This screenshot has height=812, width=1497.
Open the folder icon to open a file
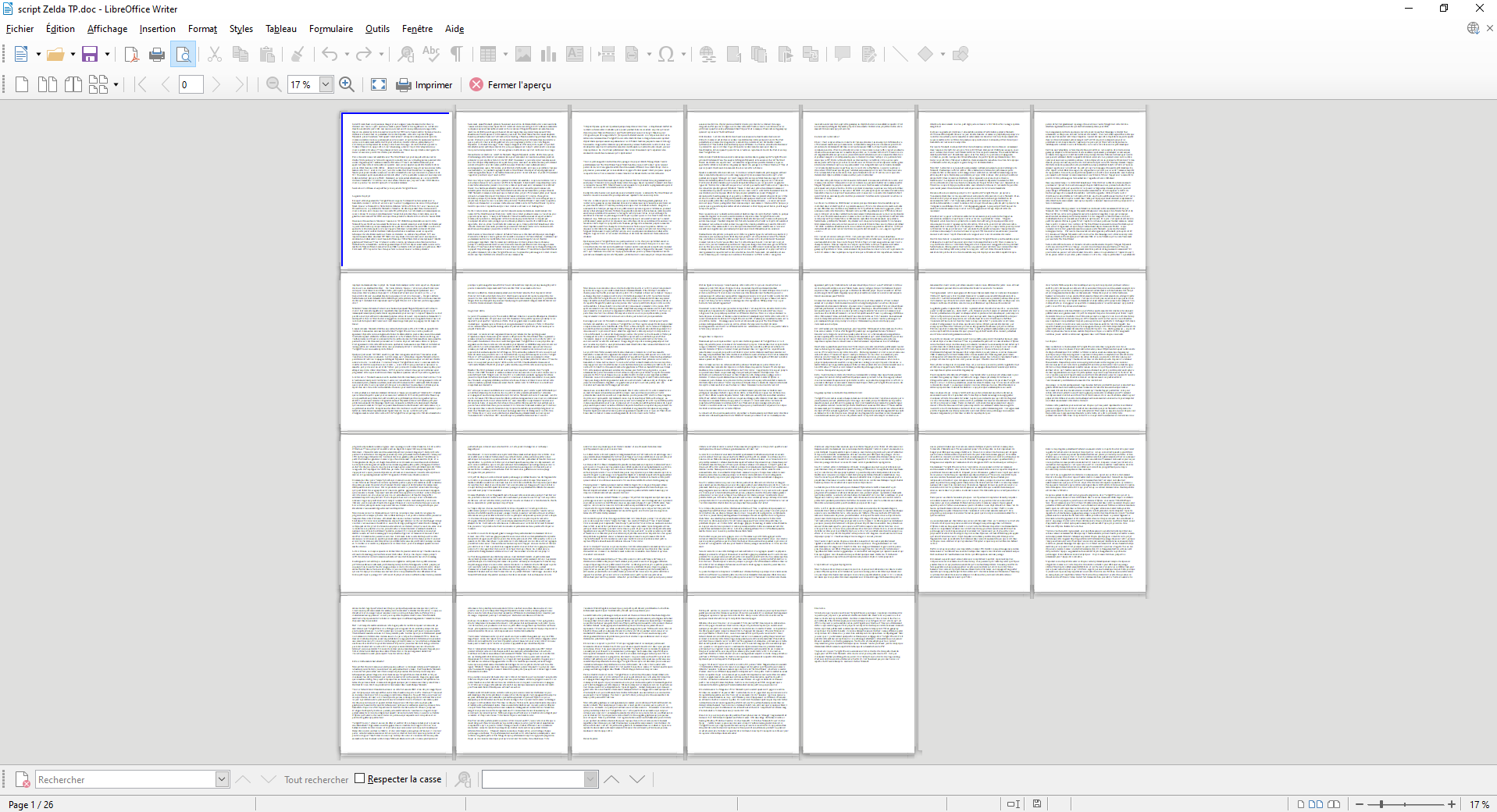click(x=55, y=54)
